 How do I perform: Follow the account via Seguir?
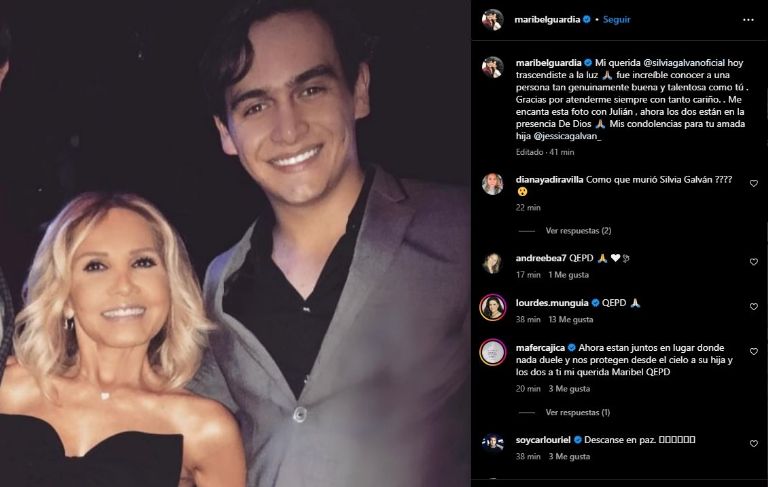click(617, 19)
